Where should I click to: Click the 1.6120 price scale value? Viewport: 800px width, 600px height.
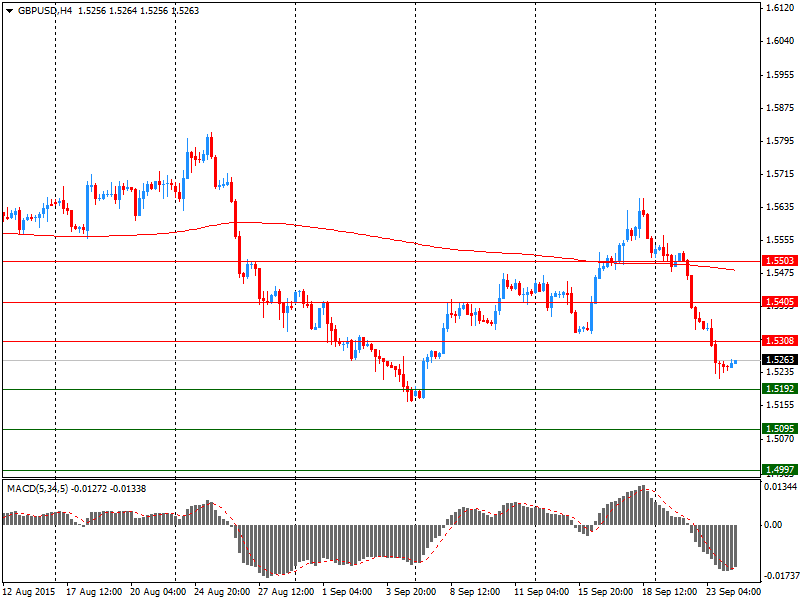click(781, 8)
